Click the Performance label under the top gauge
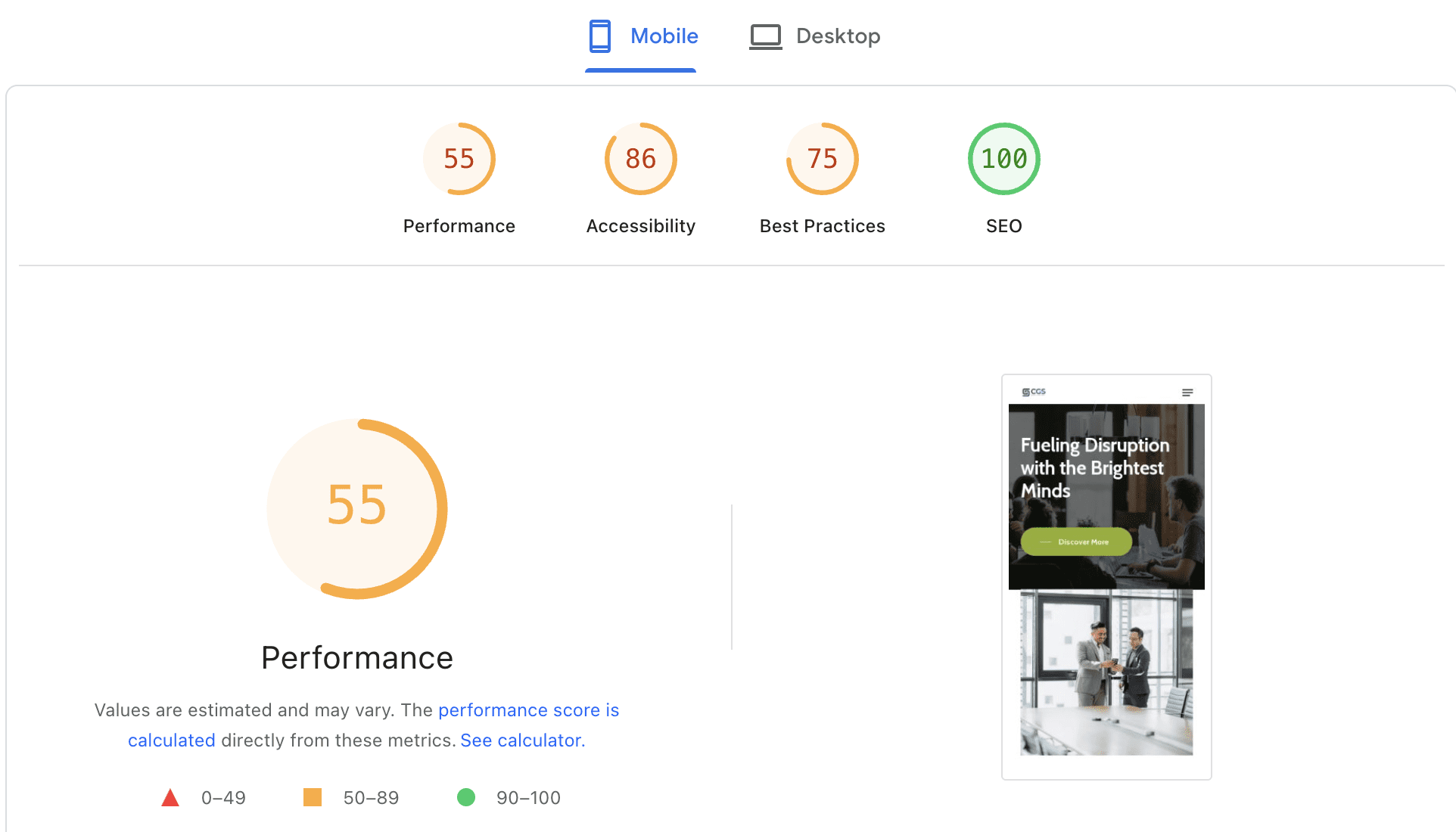Image resolution: width=1456 pixels, height=832 pixels. click(x=459, y=226)
